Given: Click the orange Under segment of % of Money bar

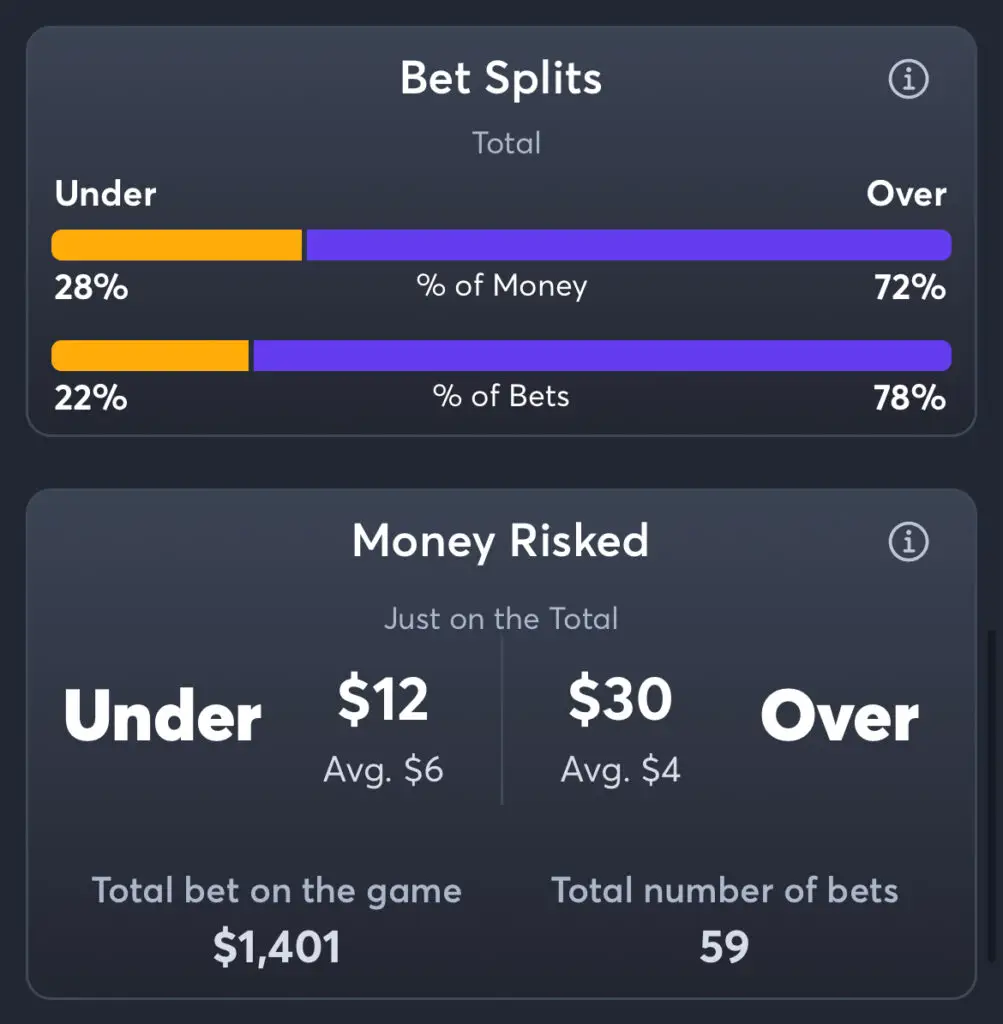Looking at the screenshot, I should pos(177,245).
